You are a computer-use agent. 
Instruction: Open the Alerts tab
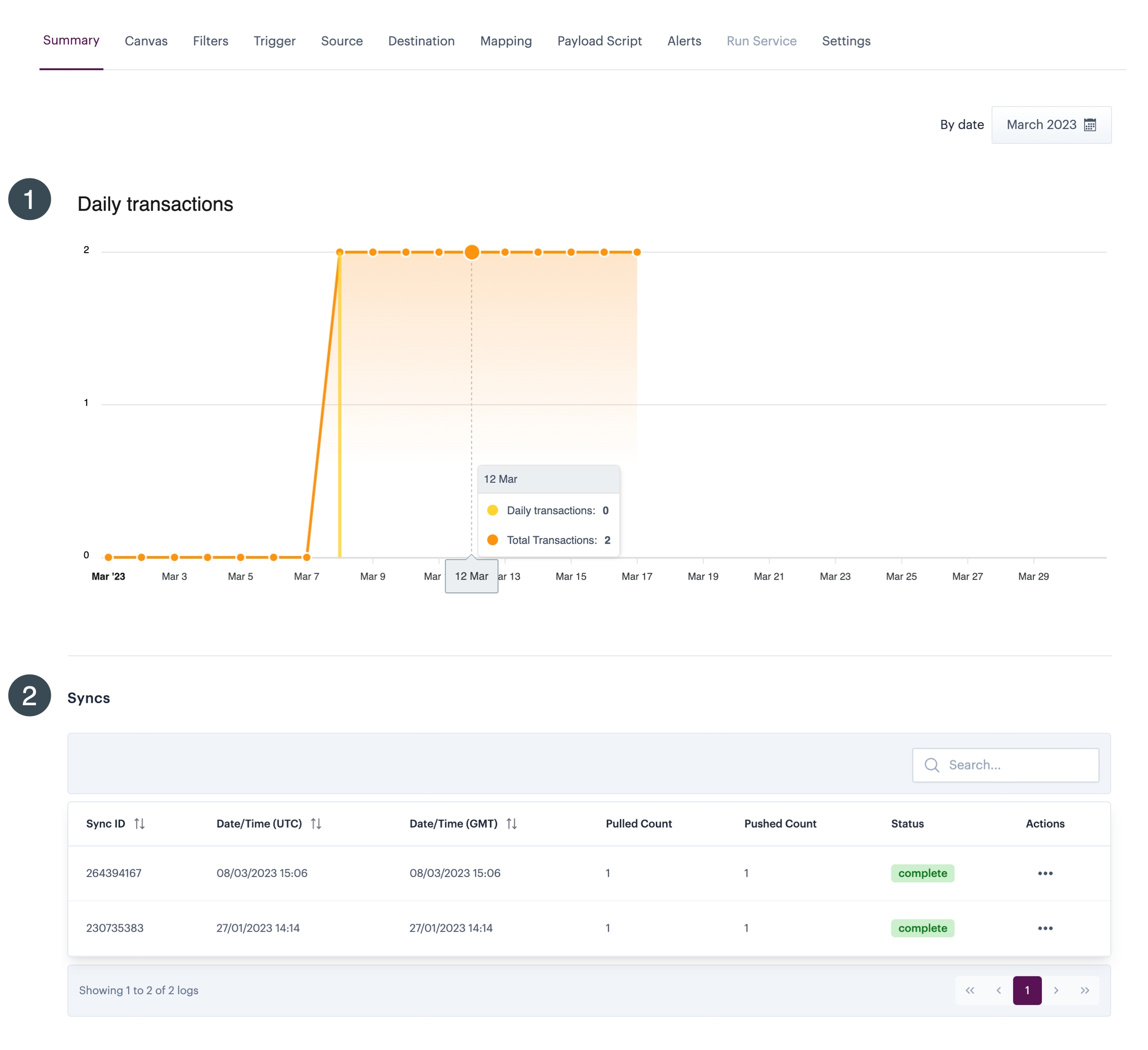coord(684,41)
